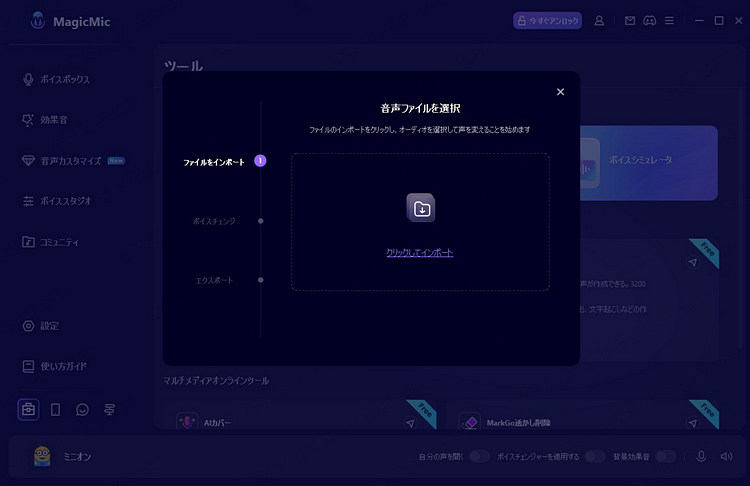Open the user account icon
This screenshot has height=486, width=750.
tap(599, 21)
